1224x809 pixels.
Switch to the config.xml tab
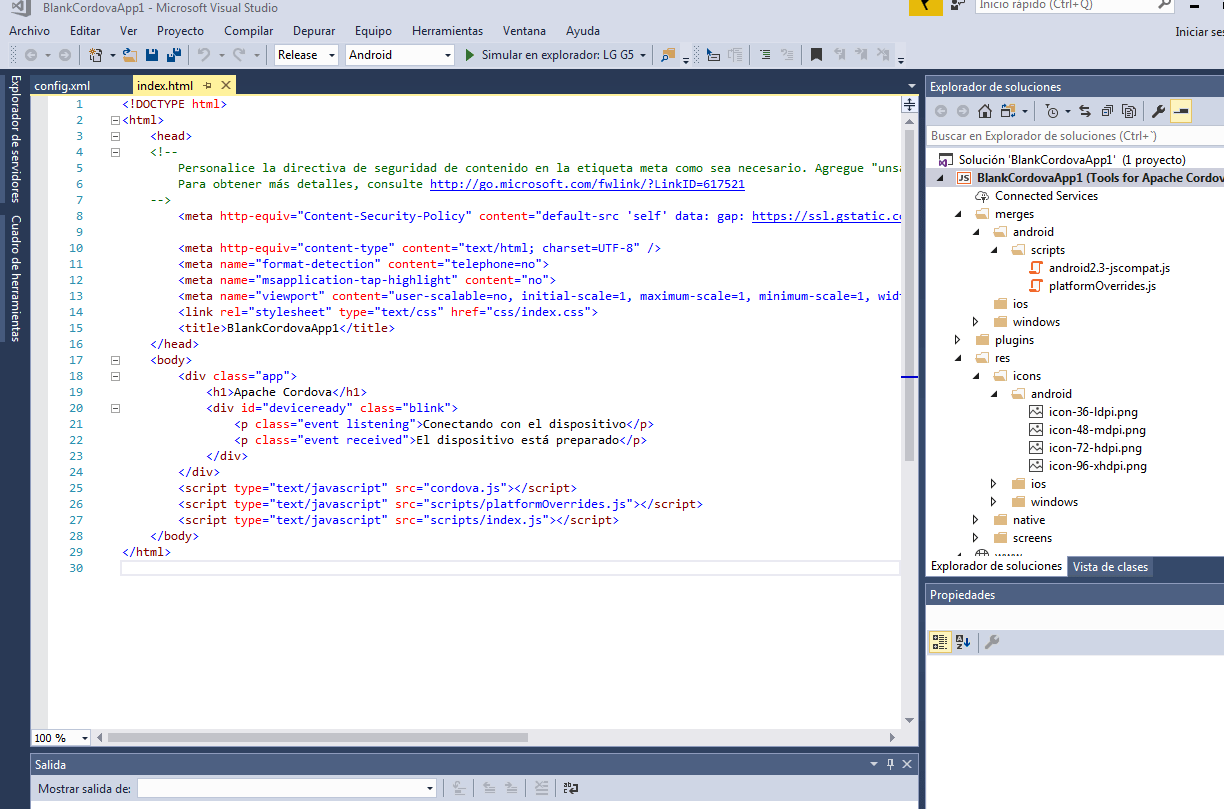pyautogui.click(x=62, y=86)
